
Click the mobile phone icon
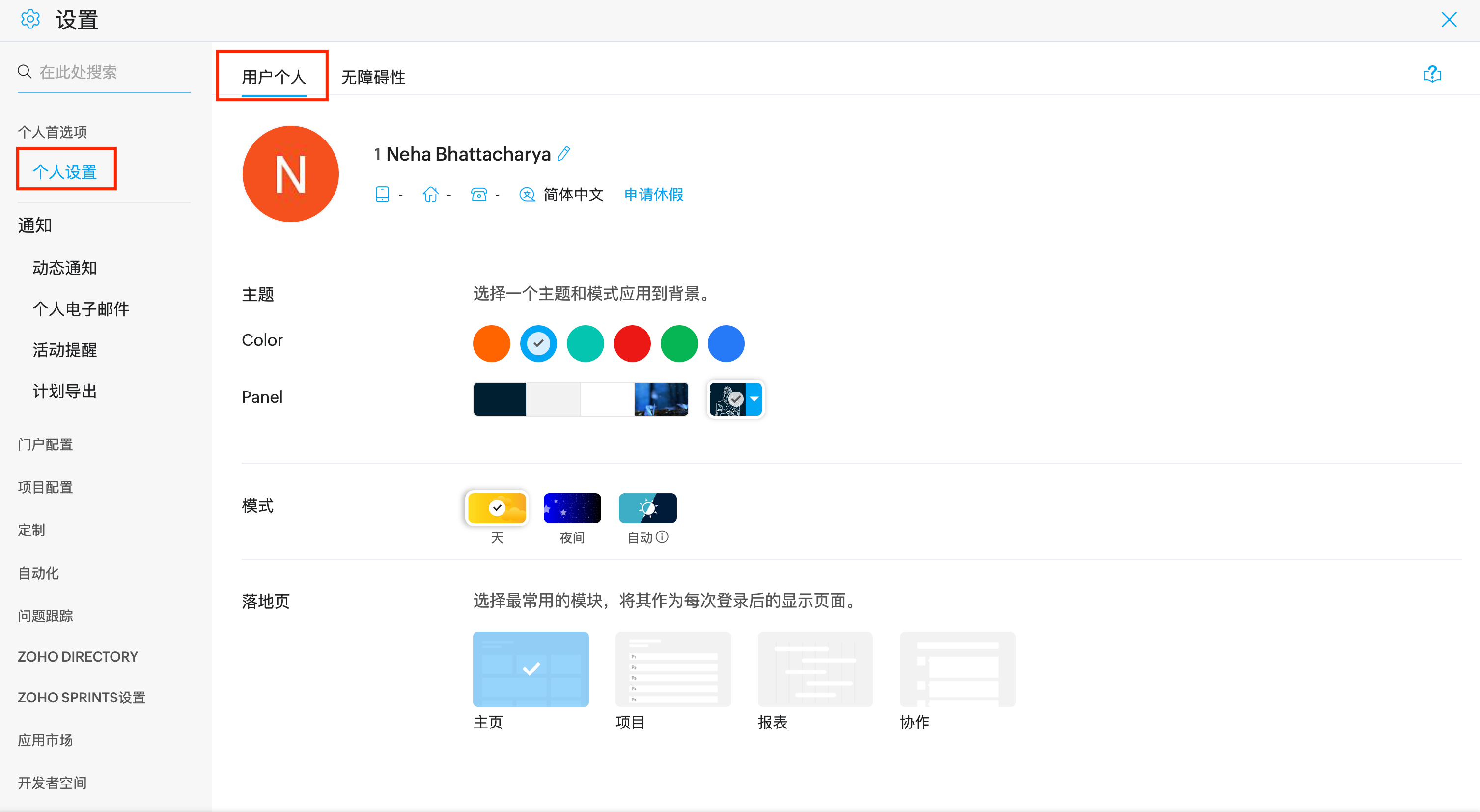(x=382, y=195)
